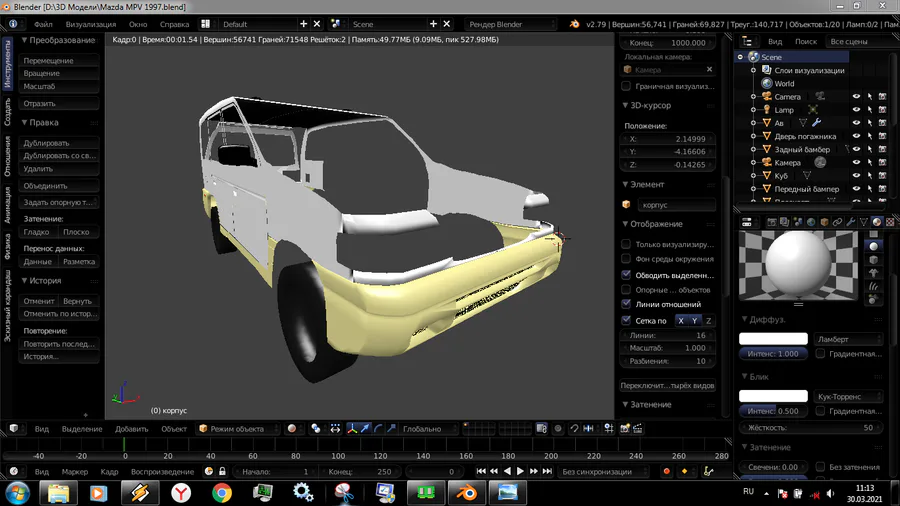Viewport: 900px width, 506px height.
Task: Click the Перемещение button
Action: coord(59,60)
